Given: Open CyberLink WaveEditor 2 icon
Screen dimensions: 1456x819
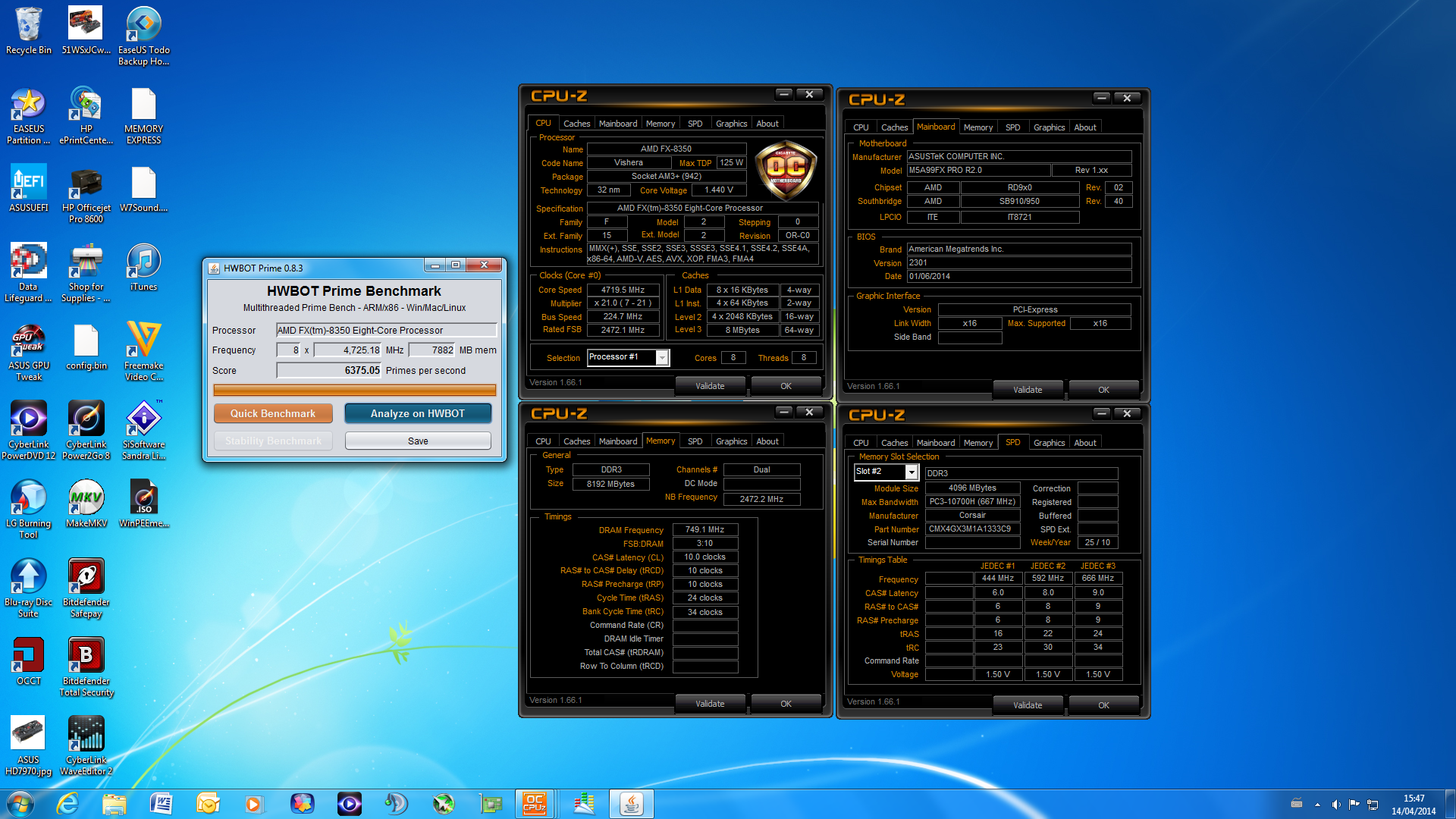Looking at the screenshot, I should pos(86,747).
